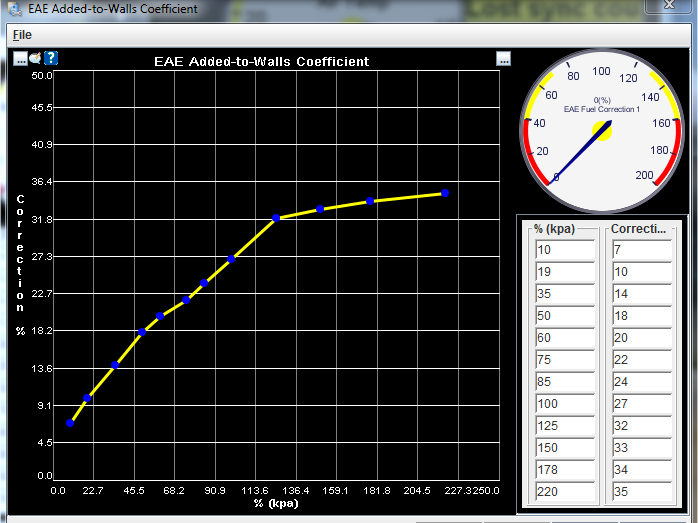
Task: Select the kpa field containing 19
Action: [x=565, y=272]
